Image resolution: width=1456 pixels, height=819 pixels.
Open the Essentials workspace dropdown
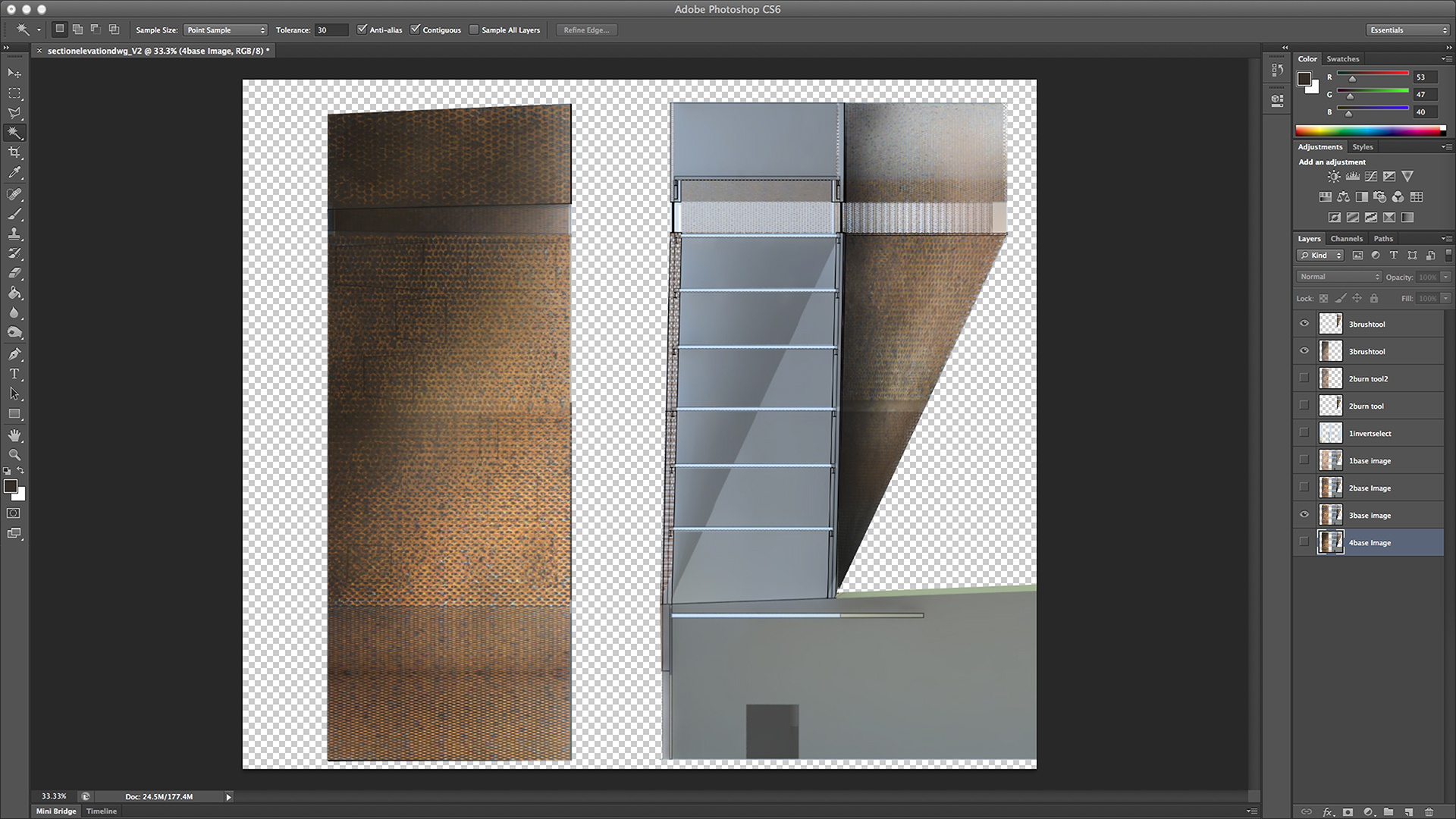pos(1408,30)
